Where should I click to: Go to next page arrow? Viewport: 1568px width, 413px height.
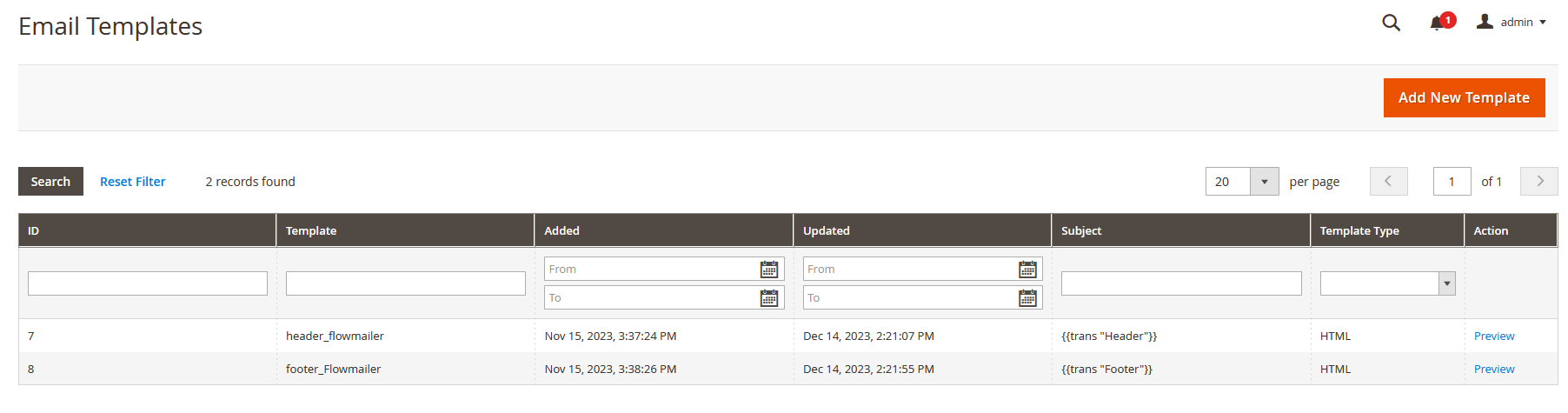pos(1539,181)
